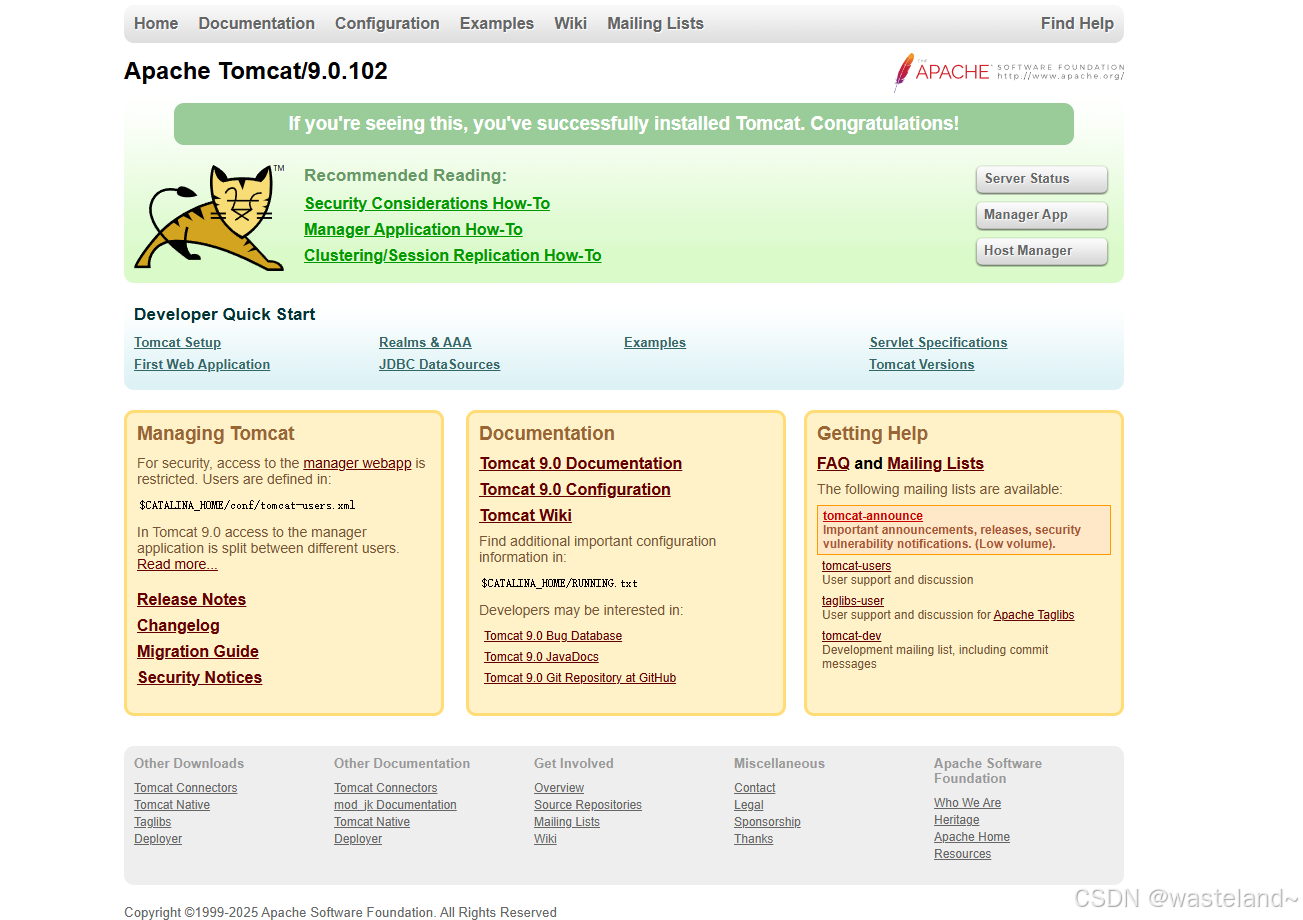This screenshot has height=920, width=1303.
Task: Open the Heritage link
Action: click(956, 820)
